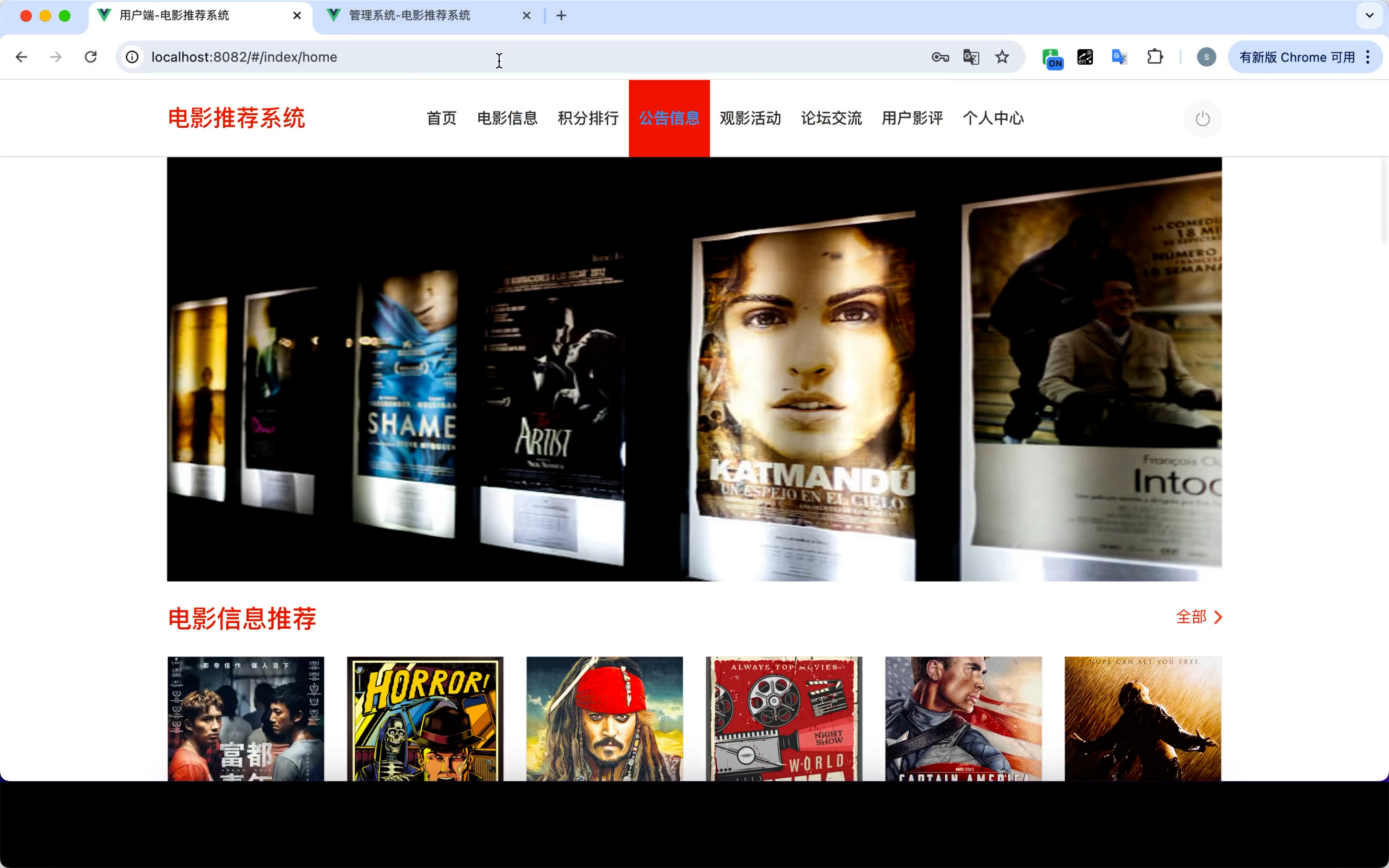
Task: Open 用户影评 navigation item
Action: (912, 118)
